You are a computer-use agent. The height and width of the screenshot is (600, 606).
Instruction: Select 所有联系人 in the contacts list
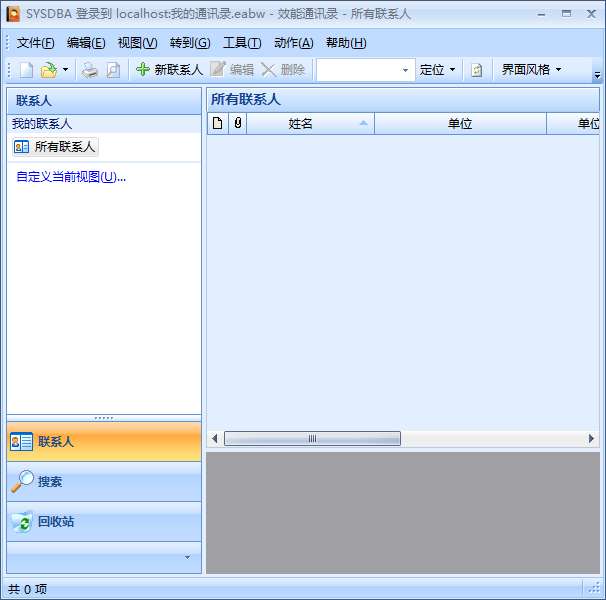(x=55, y=147)
